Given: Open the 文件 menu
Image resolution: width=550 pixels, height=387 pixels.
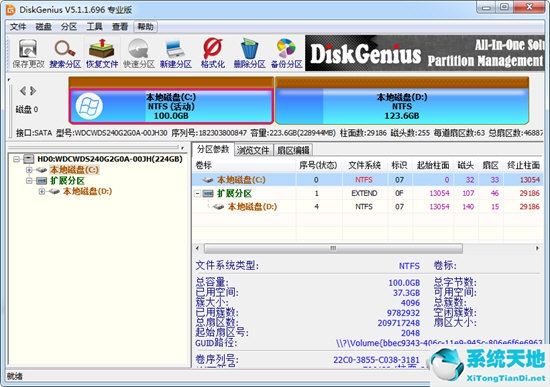Looking at the screenshot, I should 18,27.
